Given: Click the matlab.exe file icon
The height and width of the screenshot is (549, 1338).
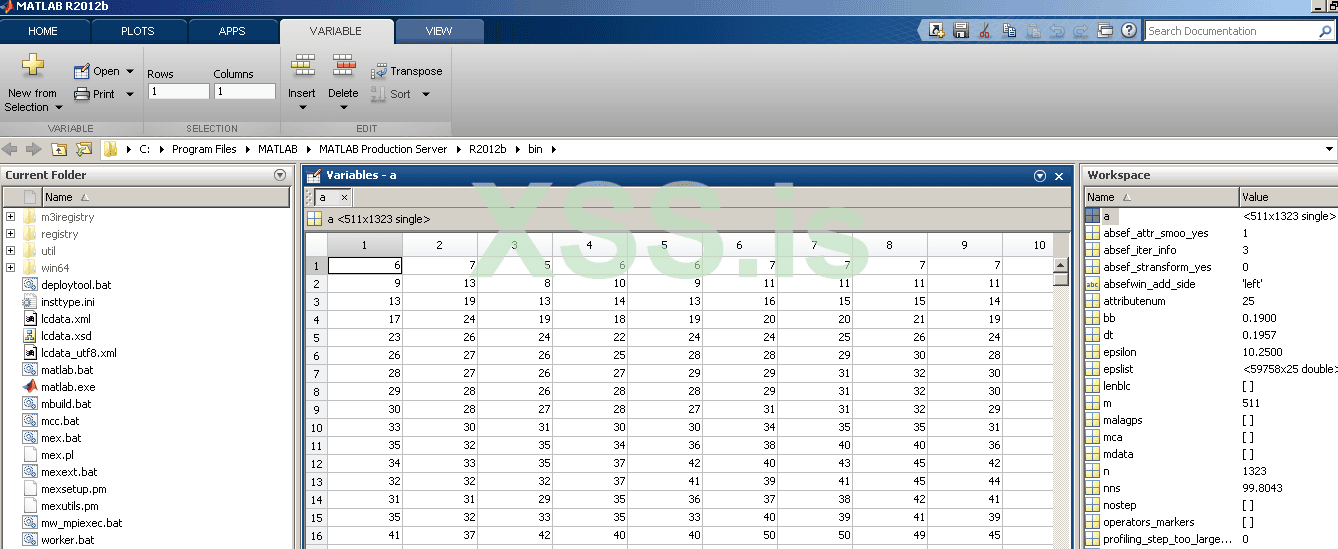Looking at the screenshot, I should [x=30, y=387].
